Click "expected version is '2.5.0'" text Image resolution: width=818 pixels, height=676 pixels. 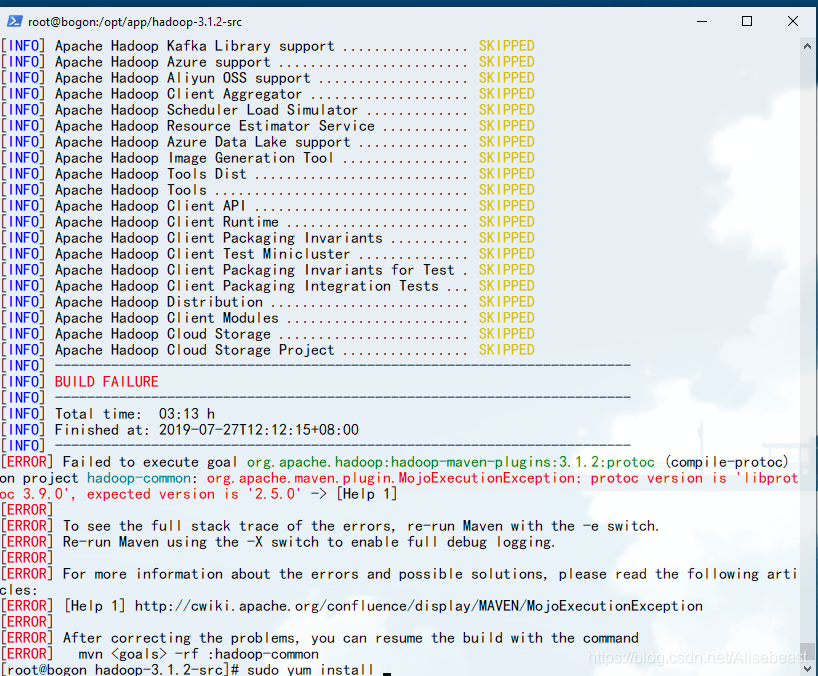[194, 494]
